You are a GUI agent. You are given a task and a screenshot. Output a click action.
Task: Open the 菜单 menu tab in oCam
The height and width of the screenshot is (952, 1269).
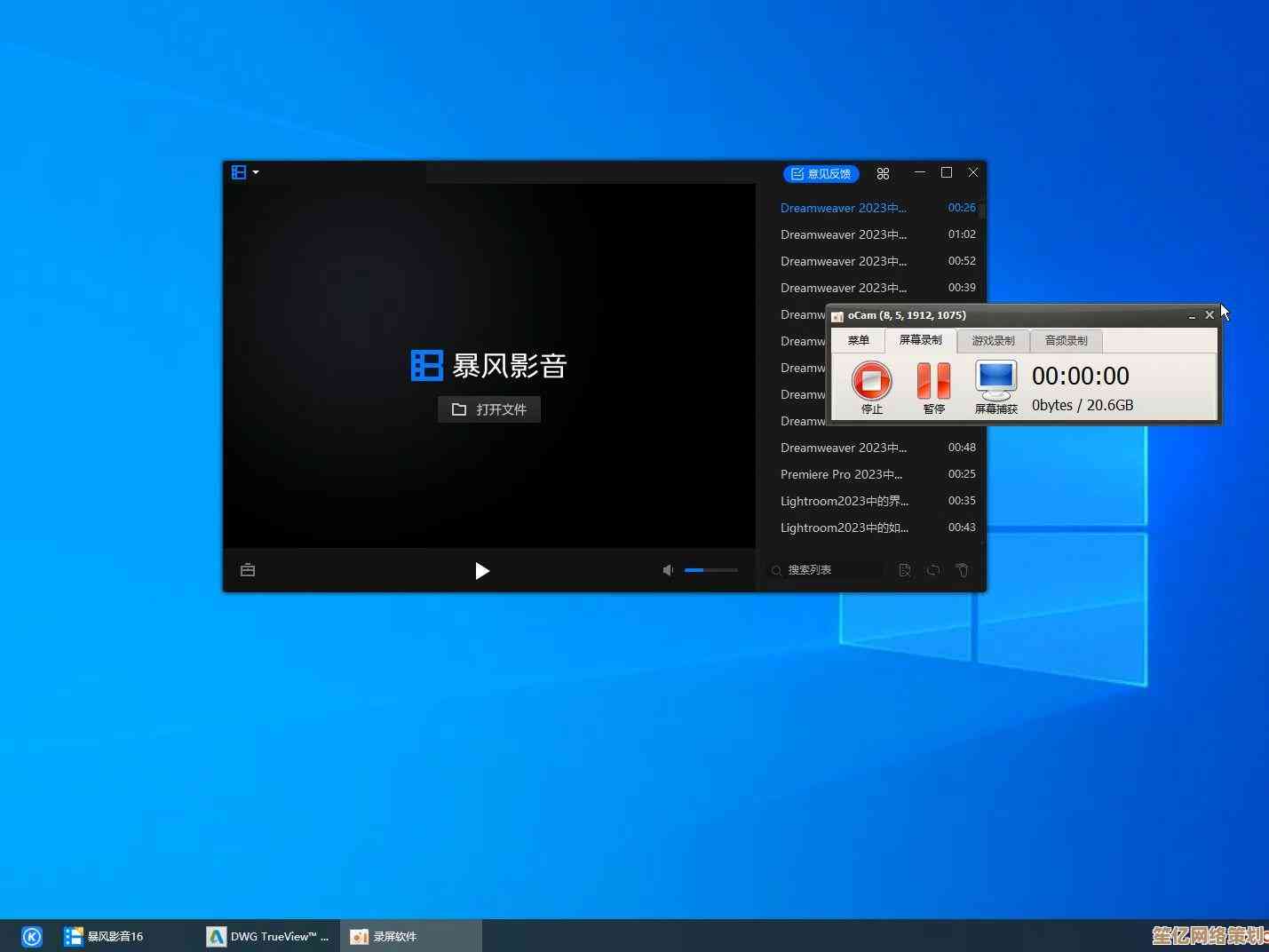(x=858, y=340)
